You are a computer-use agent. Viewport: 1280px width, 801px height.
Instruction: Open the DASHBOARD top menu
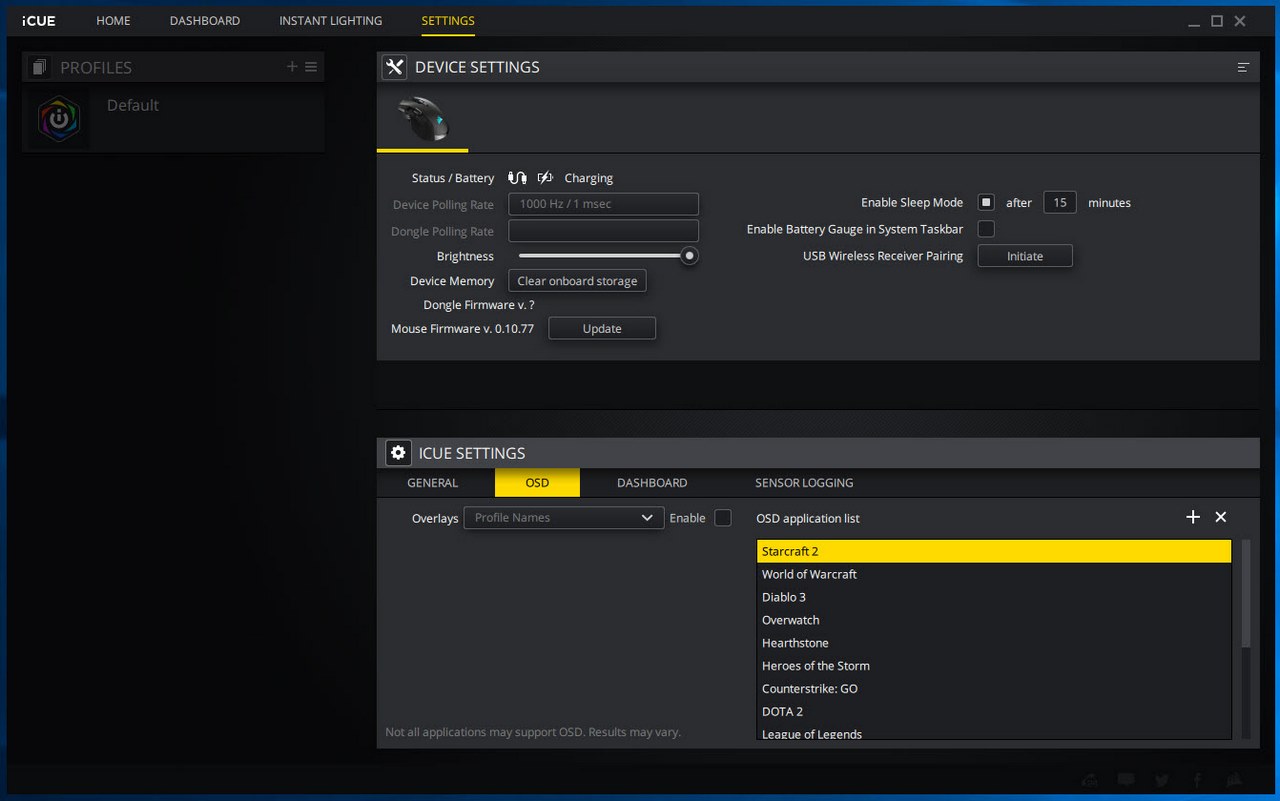click(205, 21)
